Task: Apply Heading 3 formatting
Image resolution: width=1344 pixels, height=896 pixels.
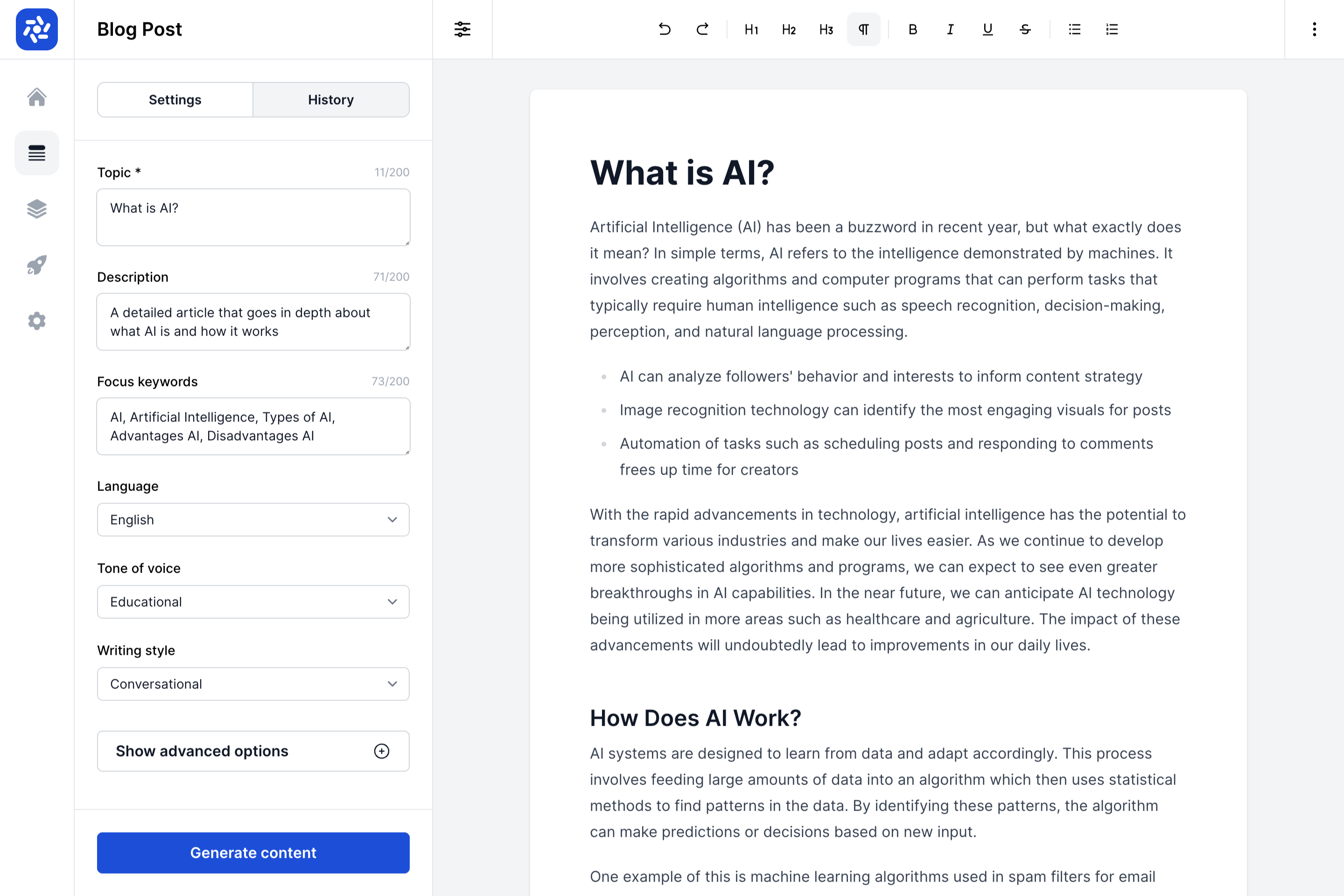Action: 826,29
